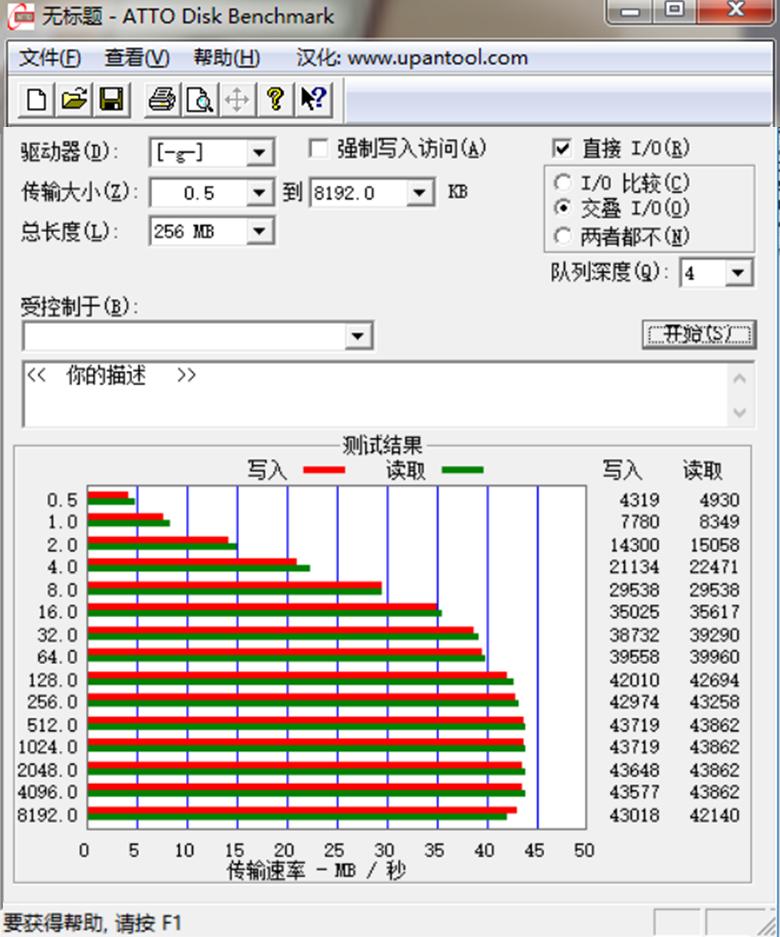Viewport: 780px width, 937px height.
Task: Open the 驱动器 drive dropdown
Action: tap(259, 152)
